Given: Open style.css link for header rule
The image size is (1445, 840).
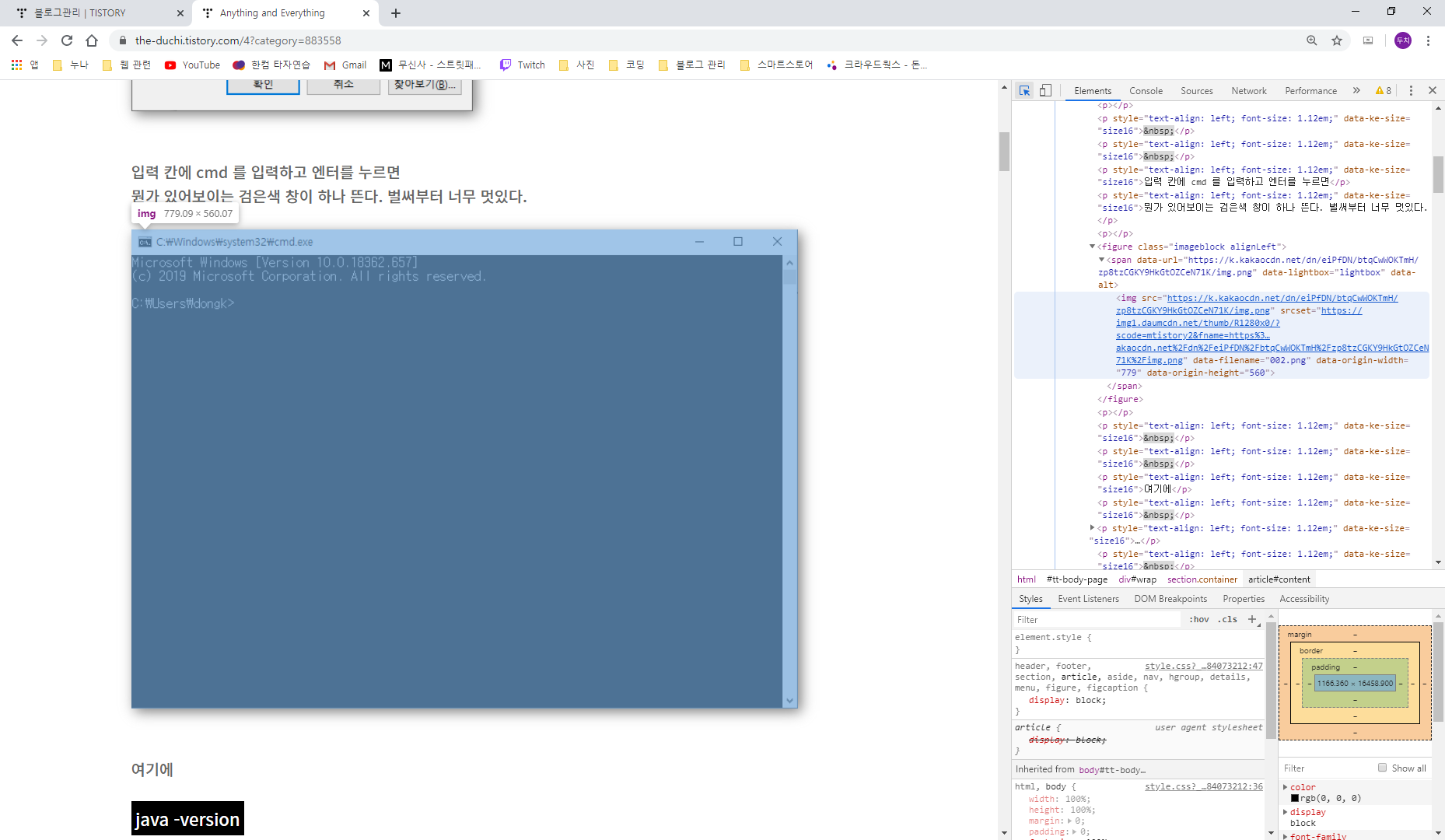Looking at the screenshot, I should [x=1203, y=666].
